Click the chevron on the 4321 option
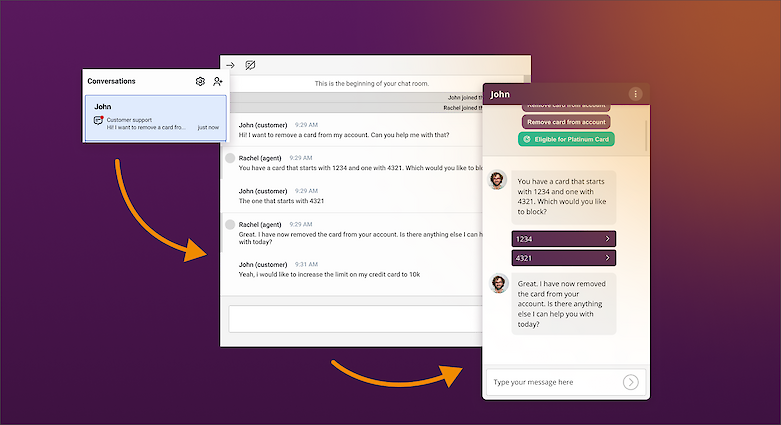781x425 pixels. [x=607, y=258]
